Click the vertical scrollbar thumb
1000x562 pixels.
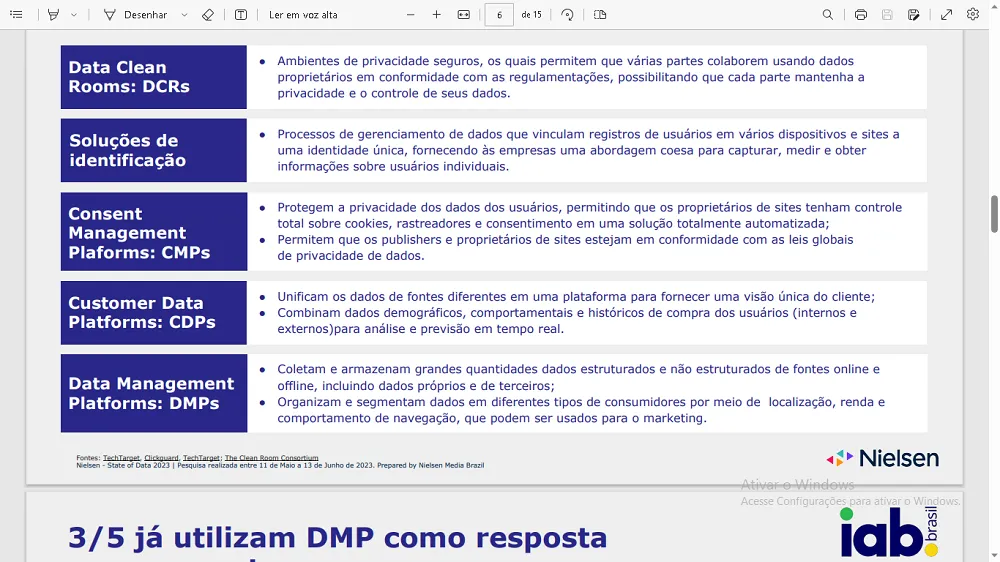click(x=994, y=214)
